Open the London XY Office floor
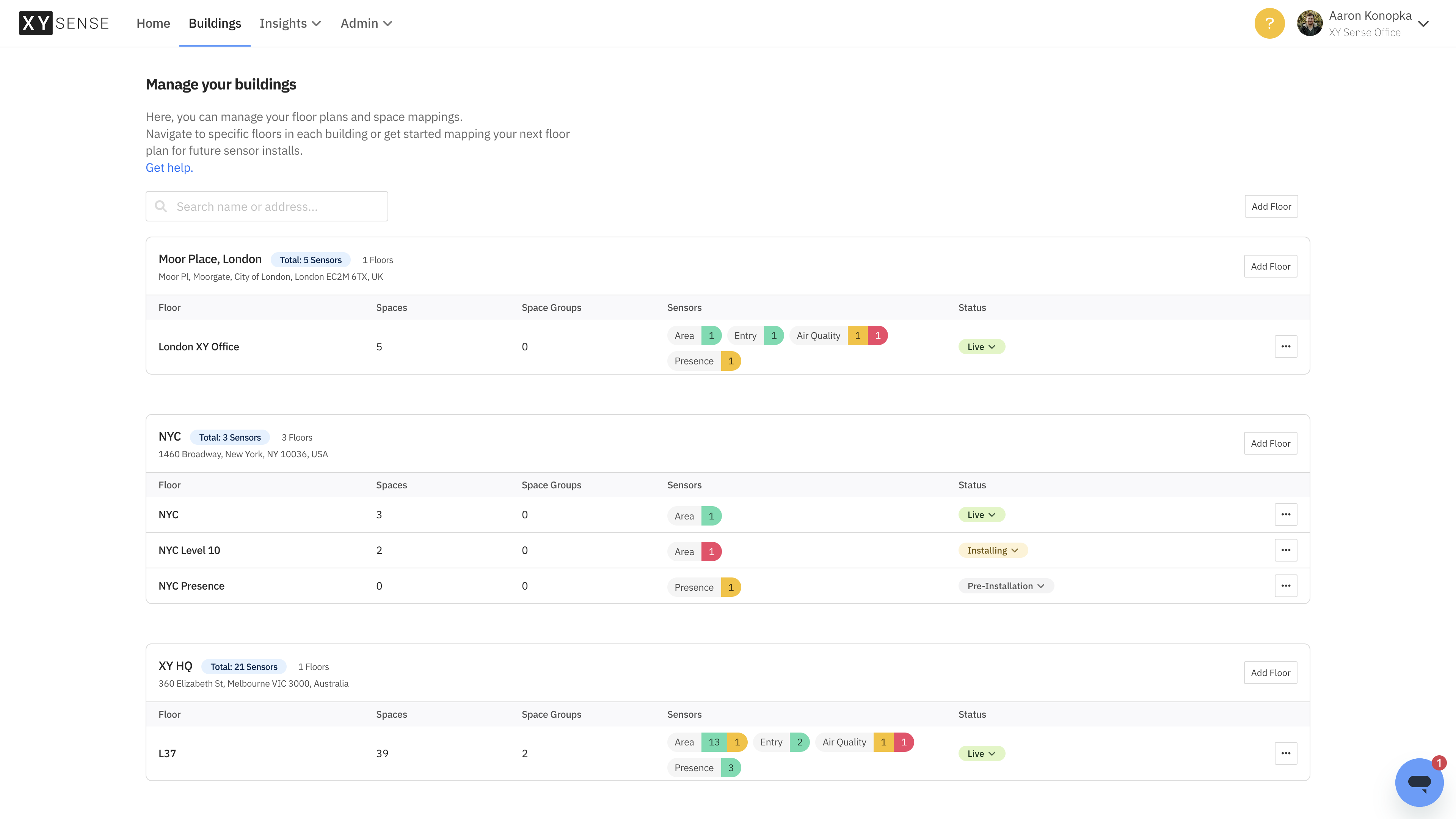The image size is (1456, 819). click(198, 347)
